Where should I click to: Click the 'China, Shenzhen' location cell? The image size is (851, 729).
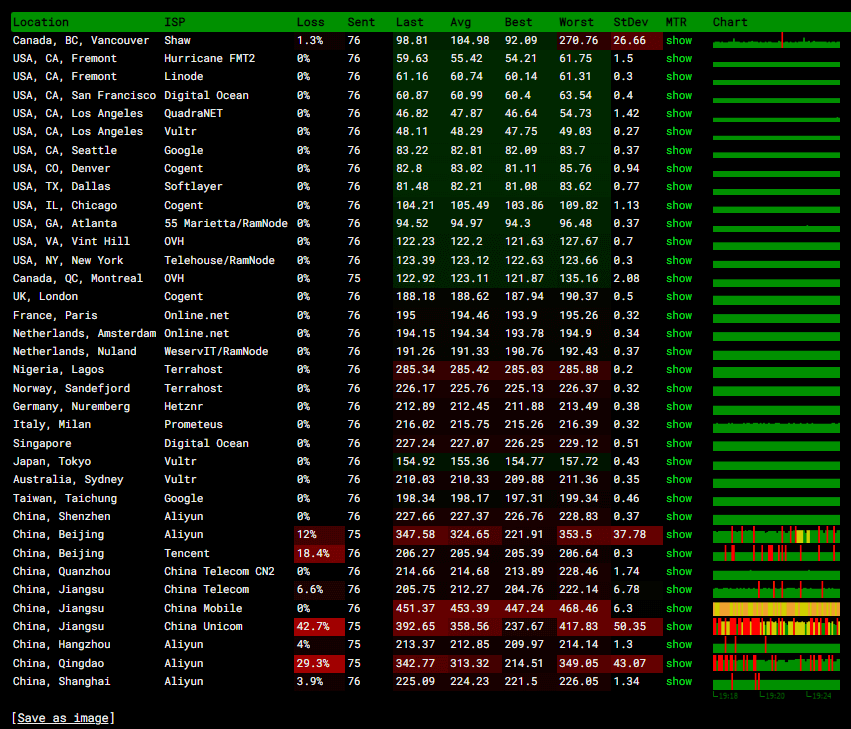62,516
